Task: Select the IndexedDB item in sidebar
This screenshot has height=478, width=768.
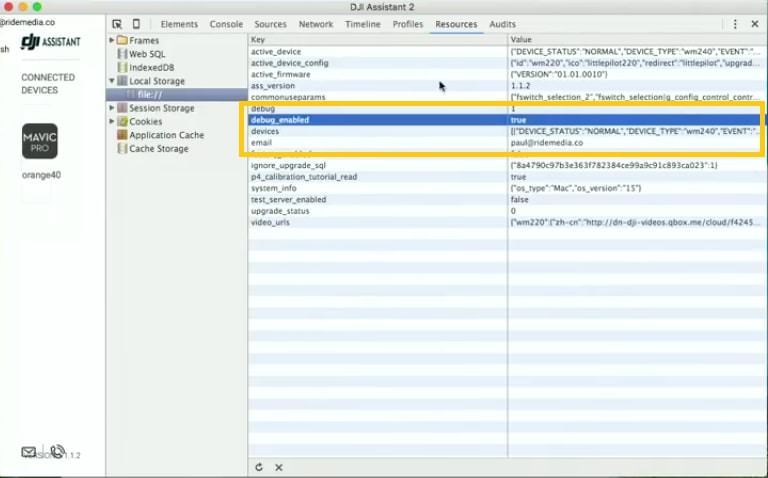Action: [152, 67]
